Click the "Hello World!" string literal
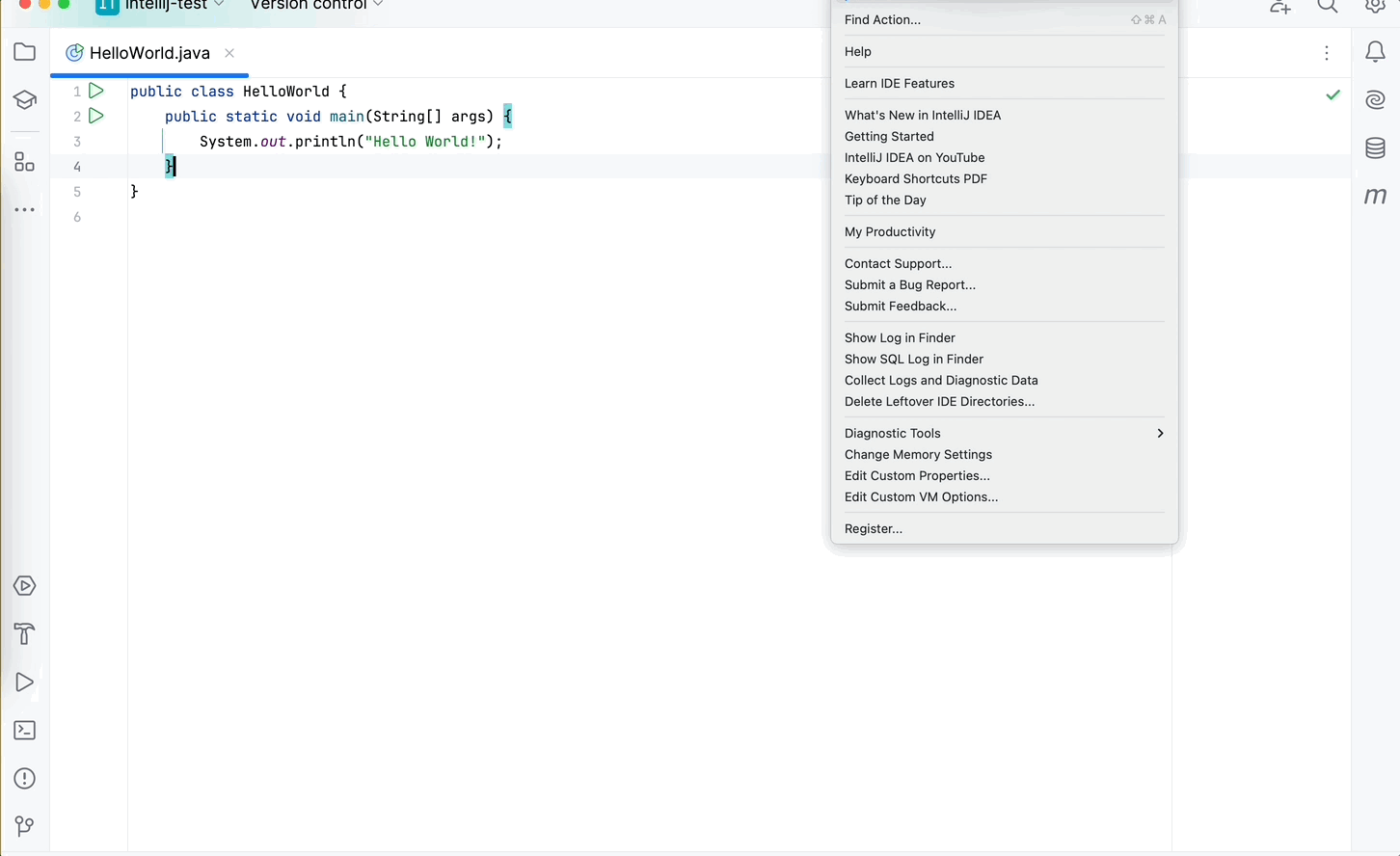1400x856 pixels. tap(425, 142)
